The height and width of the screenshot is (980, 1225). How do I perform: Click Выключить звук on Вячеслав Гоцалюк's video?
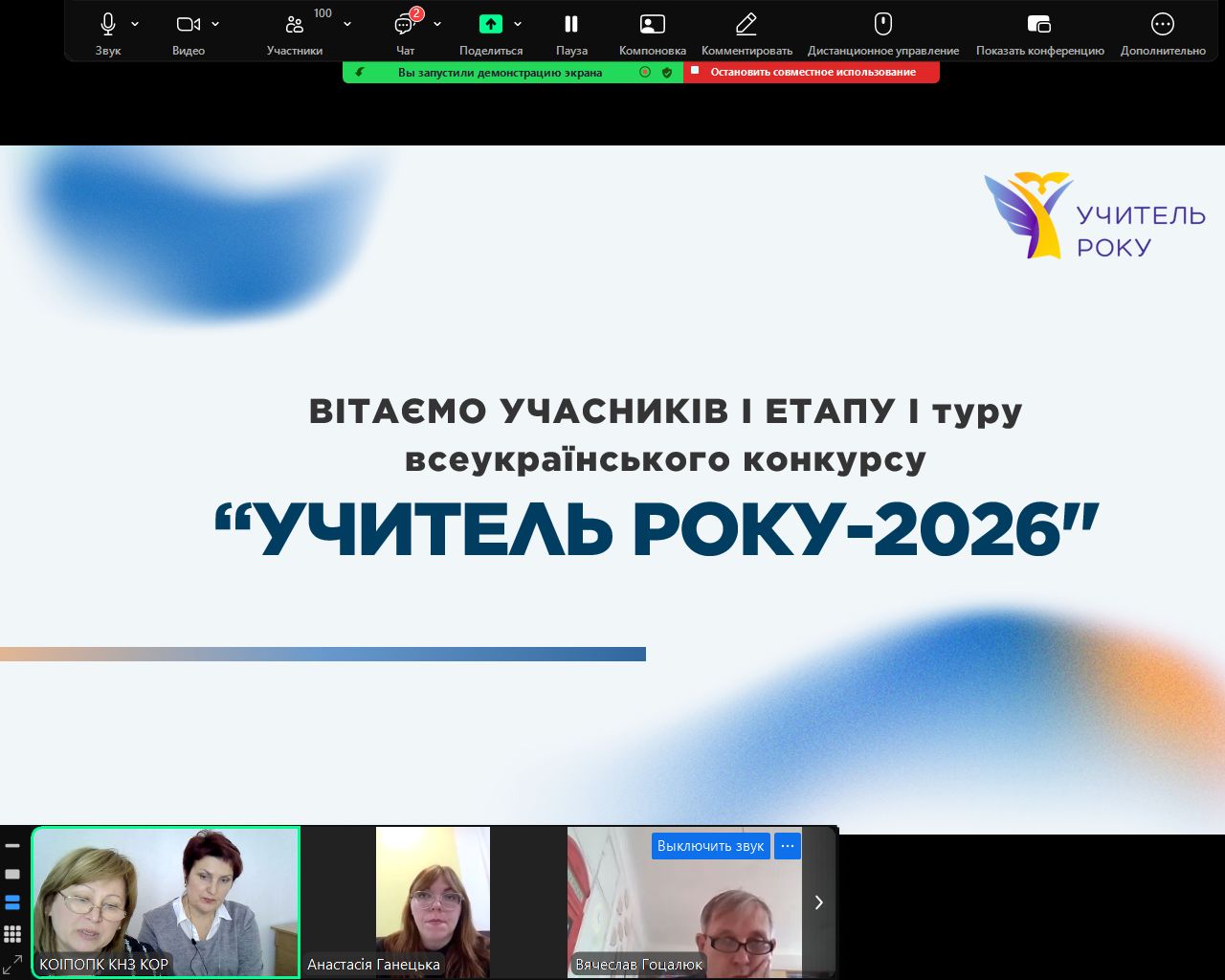click(710, 846)
